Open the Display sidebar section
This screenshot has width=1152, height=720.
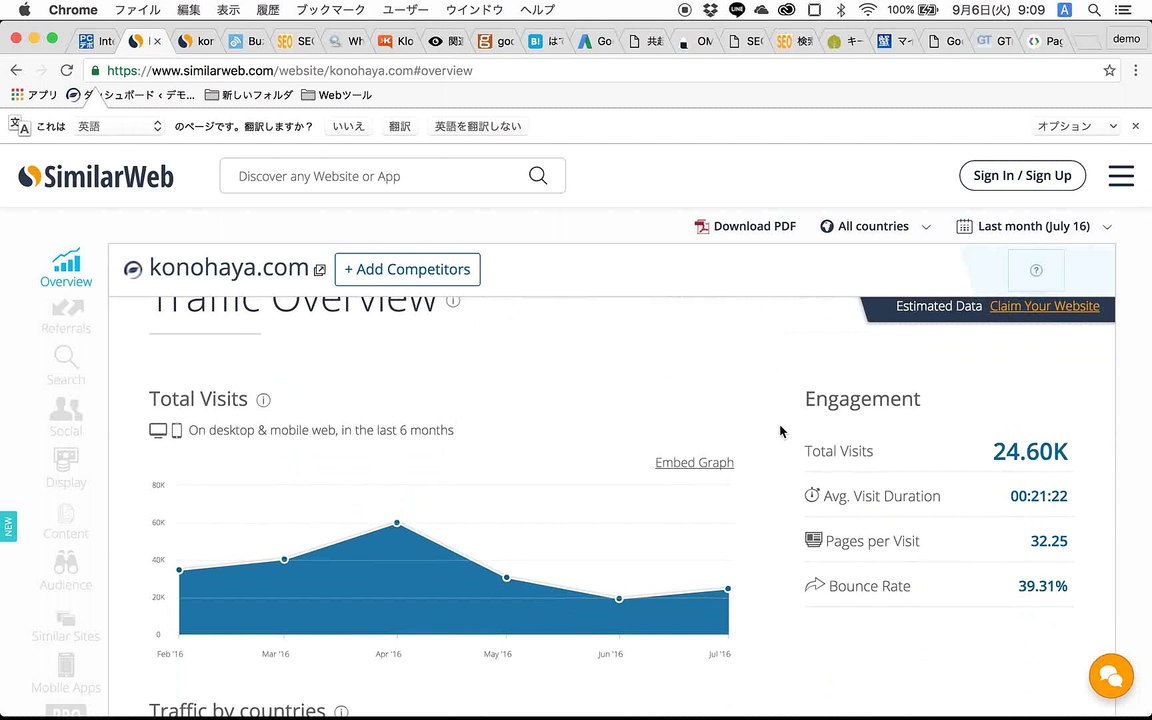[65, 468]
